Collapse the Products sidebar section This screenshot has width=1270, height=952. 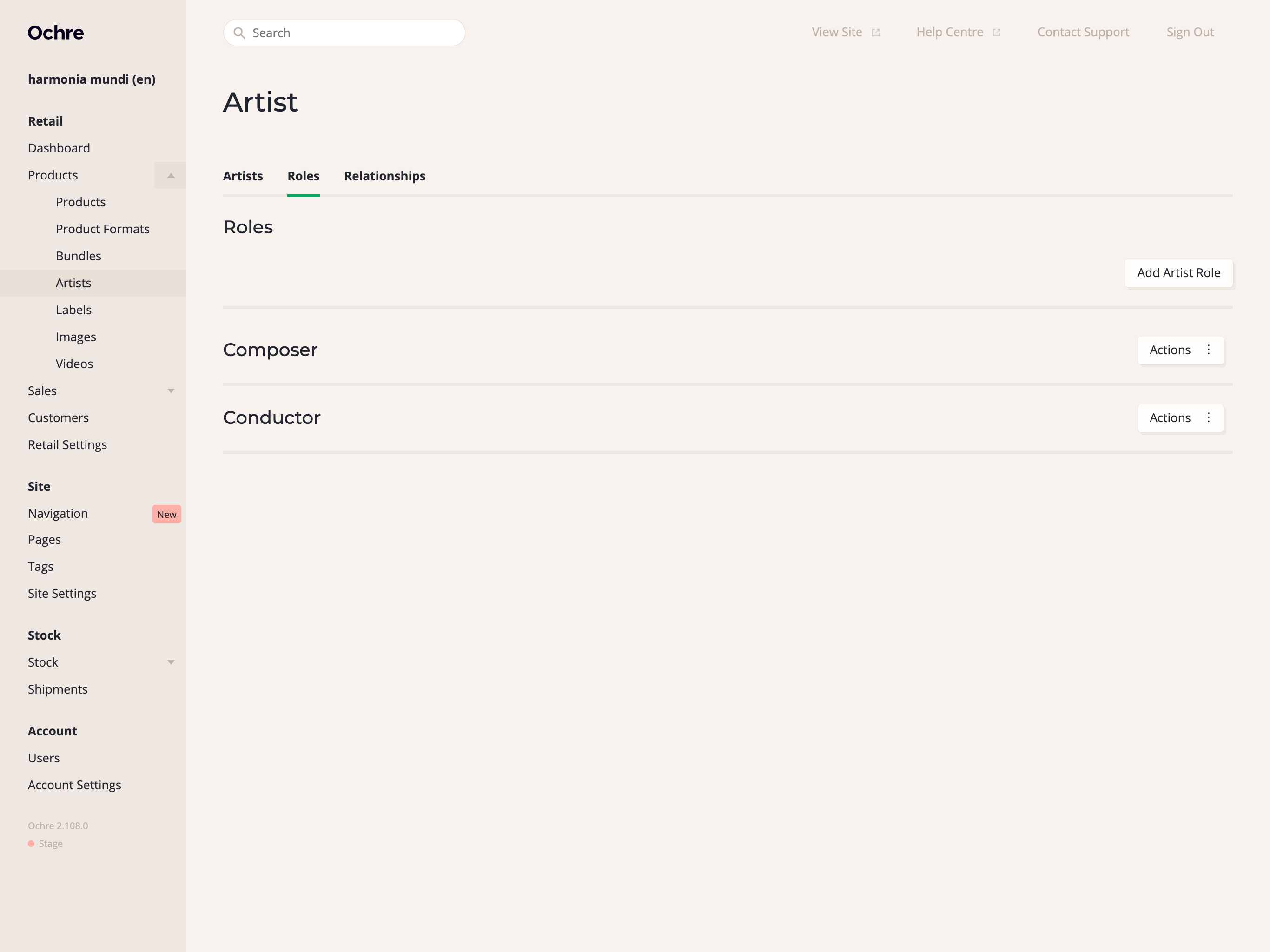pos(171,175)
